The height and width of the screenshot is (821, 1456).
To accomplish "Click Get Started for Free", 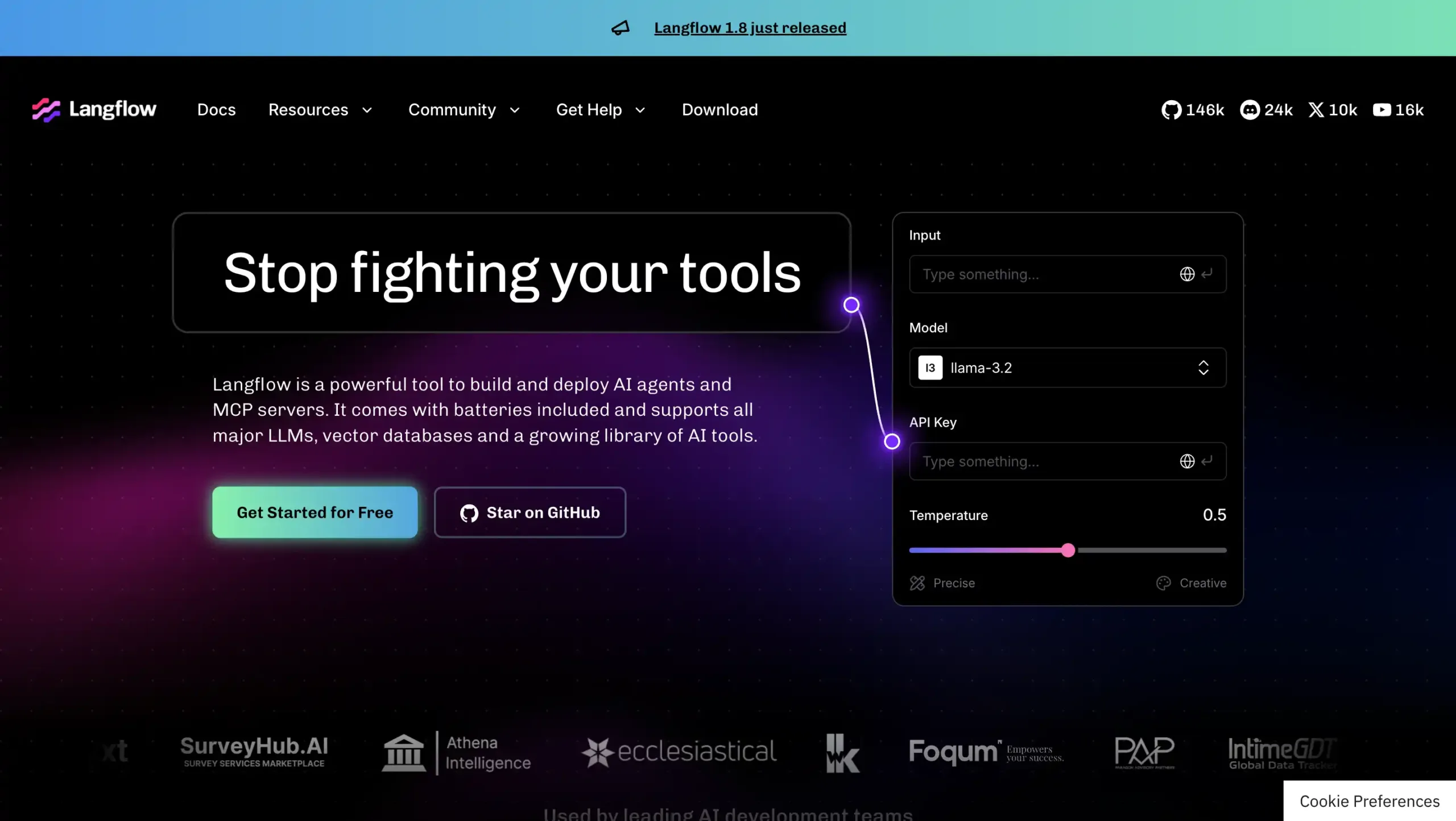I will 315,511.
